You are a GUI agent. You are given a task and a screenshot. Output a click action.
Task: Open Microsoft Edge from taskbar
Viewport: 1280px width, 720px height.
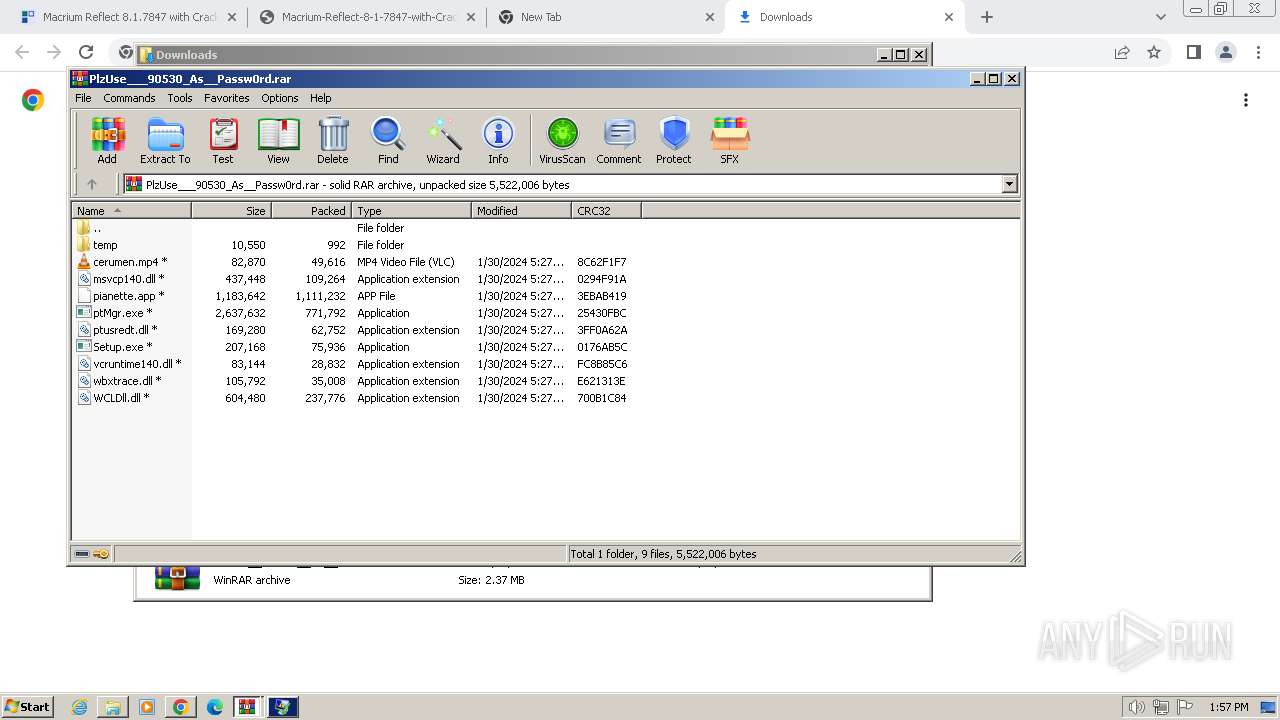tap(215, 707)
